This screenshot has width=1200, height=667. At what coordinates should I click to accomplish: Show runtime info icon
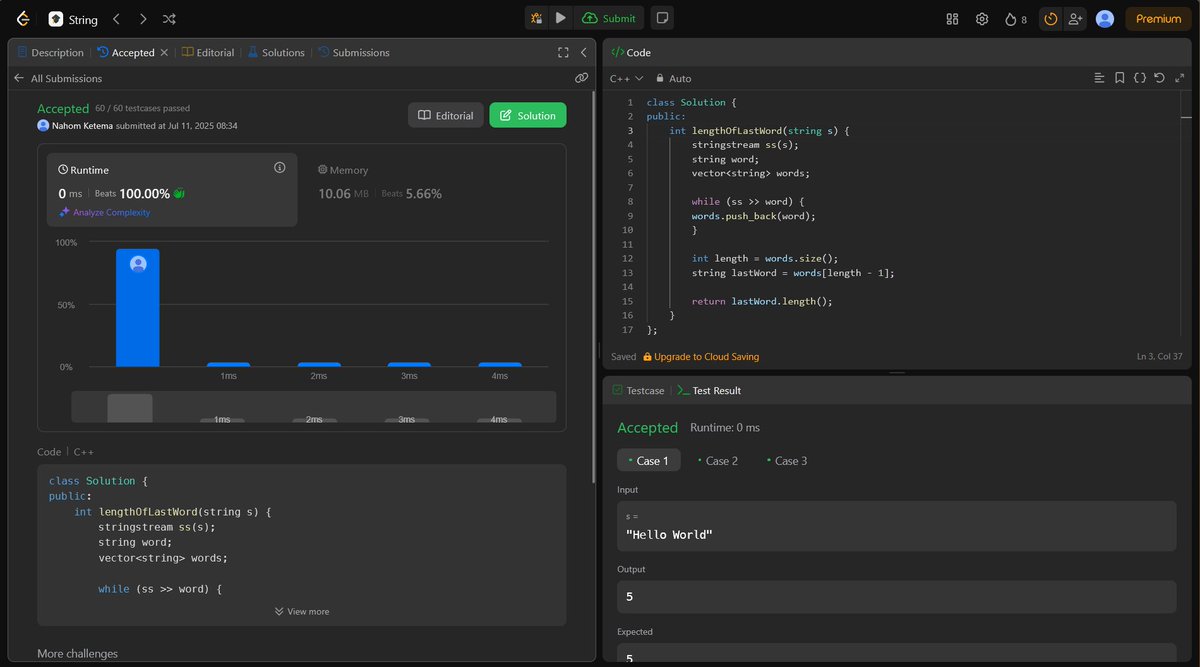(x=280, y=168)
